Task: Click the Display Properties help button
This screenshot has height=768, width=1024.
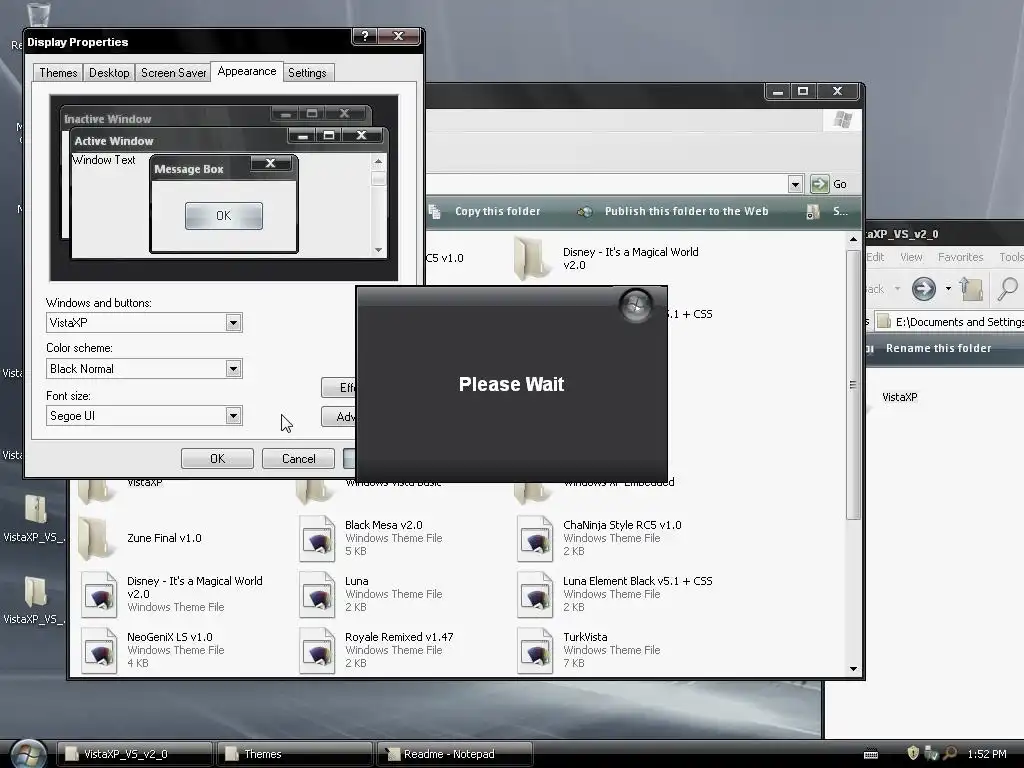Action: click(x=365, y=37)
